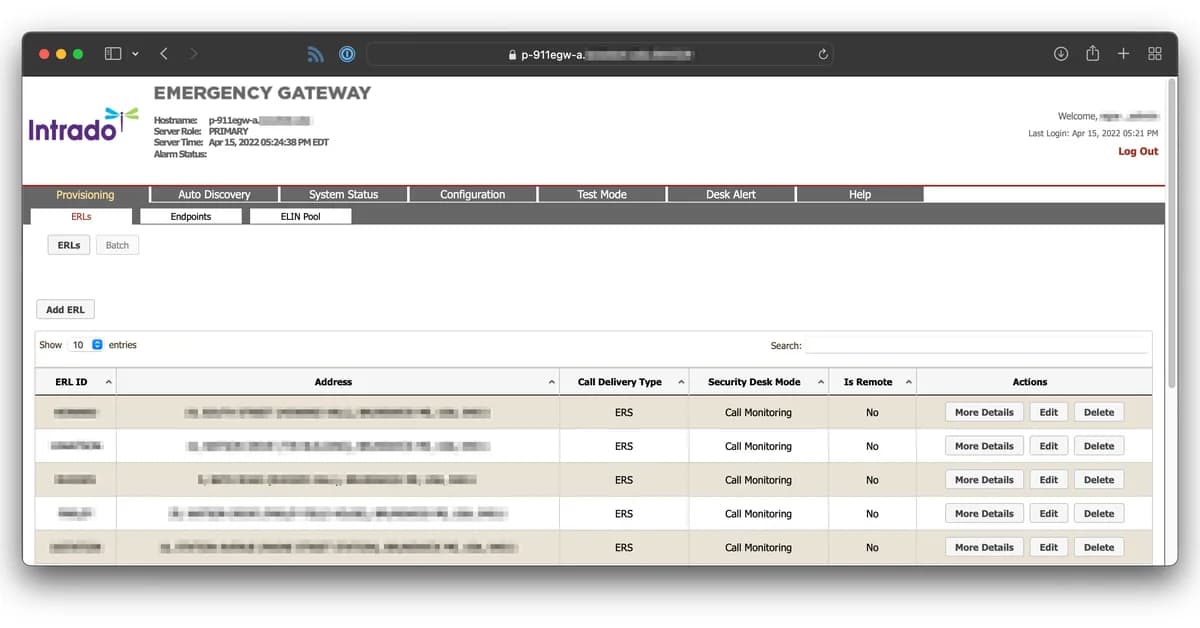
Task: Click the Add ERL button
Action: tap(65, 310)
